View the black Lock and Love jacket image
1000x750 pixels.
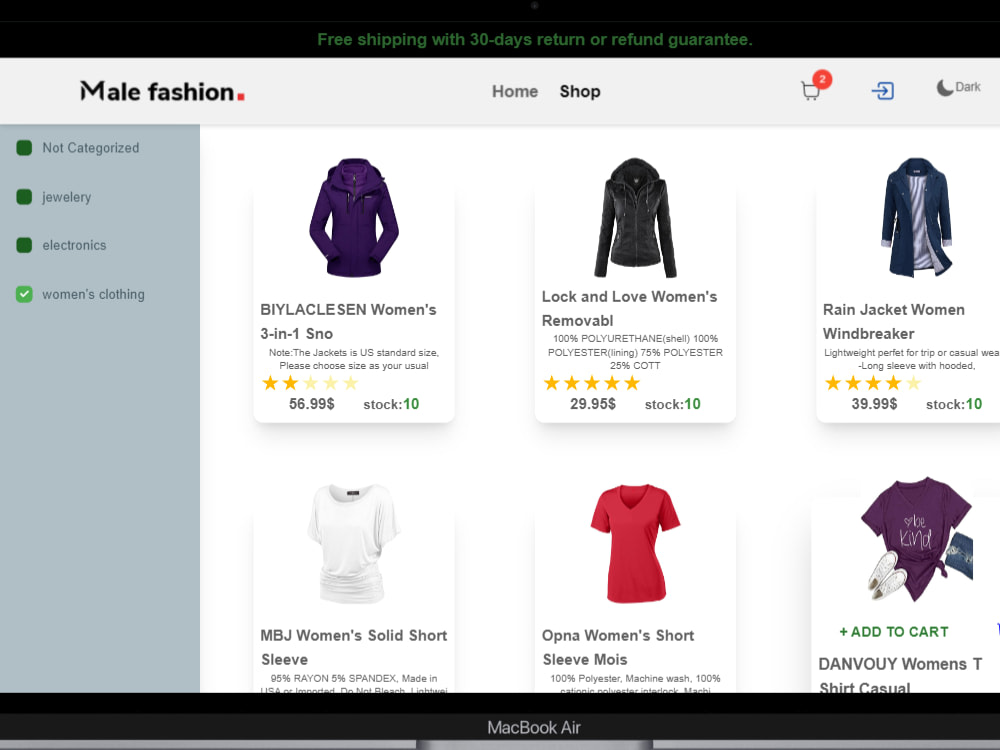635,217
